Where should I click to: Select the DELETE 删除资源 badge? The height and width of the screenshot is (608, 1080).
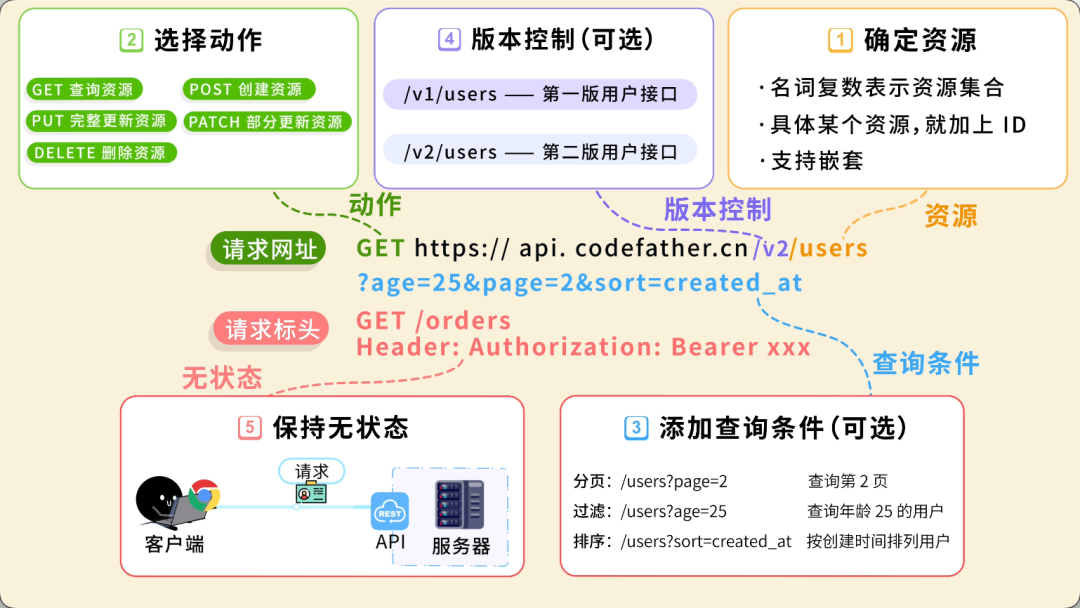pos(101,153)
